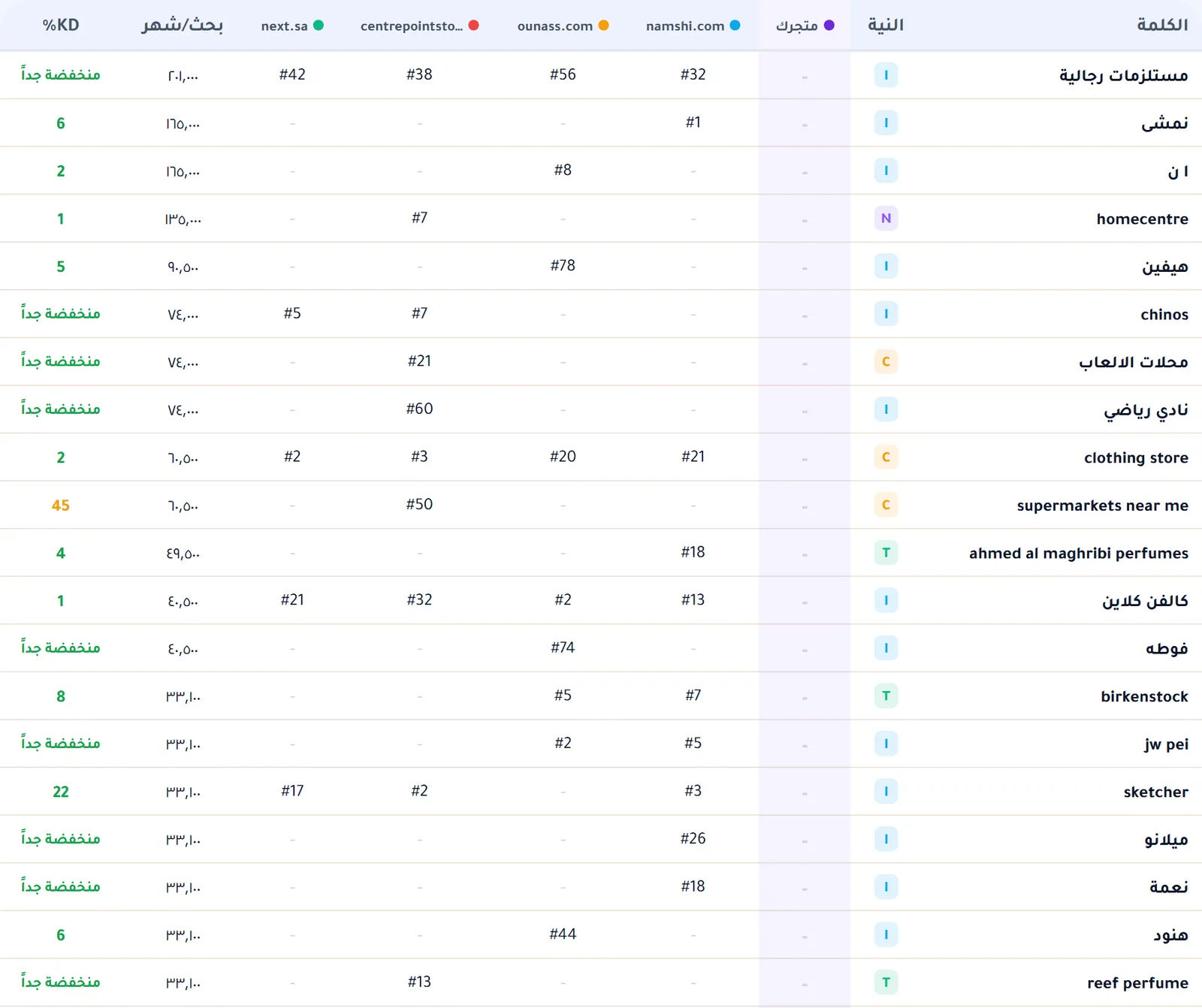Click the #78 ounass rank for هيفين
Screen dimensions: 1202x1008
pos(563,266)
